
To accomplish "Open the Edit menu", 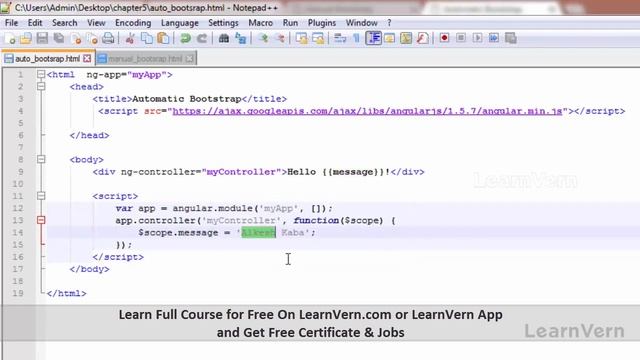I will click(35, 23).
